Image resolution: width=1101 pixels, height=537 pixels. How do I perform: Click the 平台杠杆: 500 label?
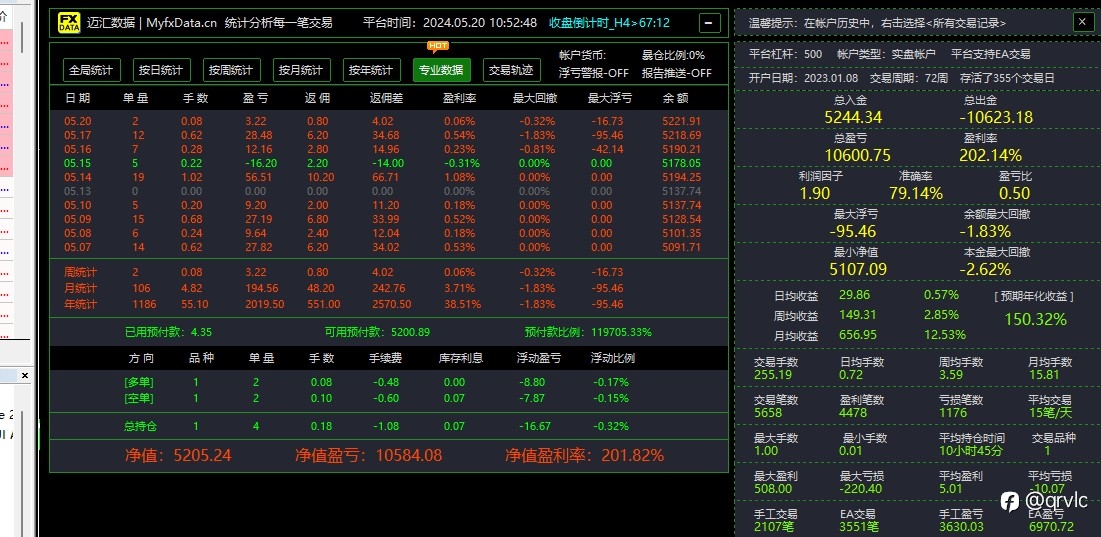786,54
